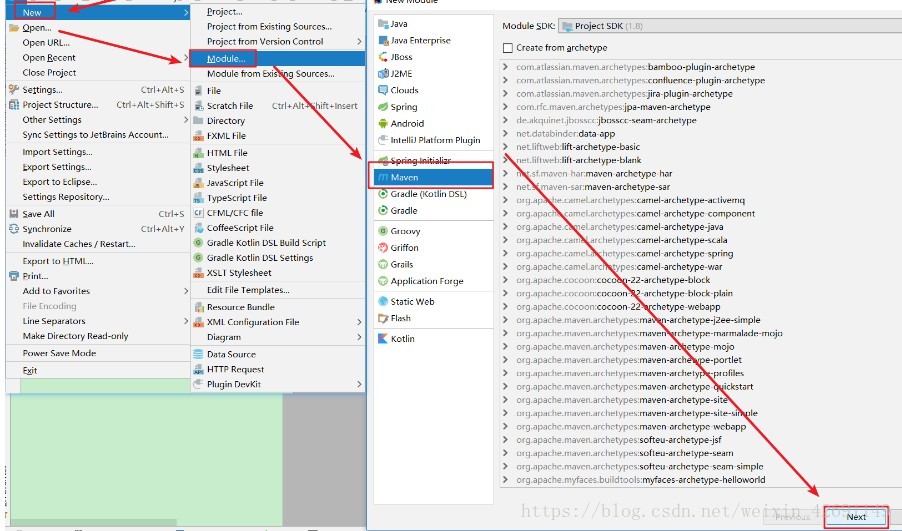902x531 pixels.
Task: Choose Project from Version Control
Action: pyautogui.click(x=277, y=41)
